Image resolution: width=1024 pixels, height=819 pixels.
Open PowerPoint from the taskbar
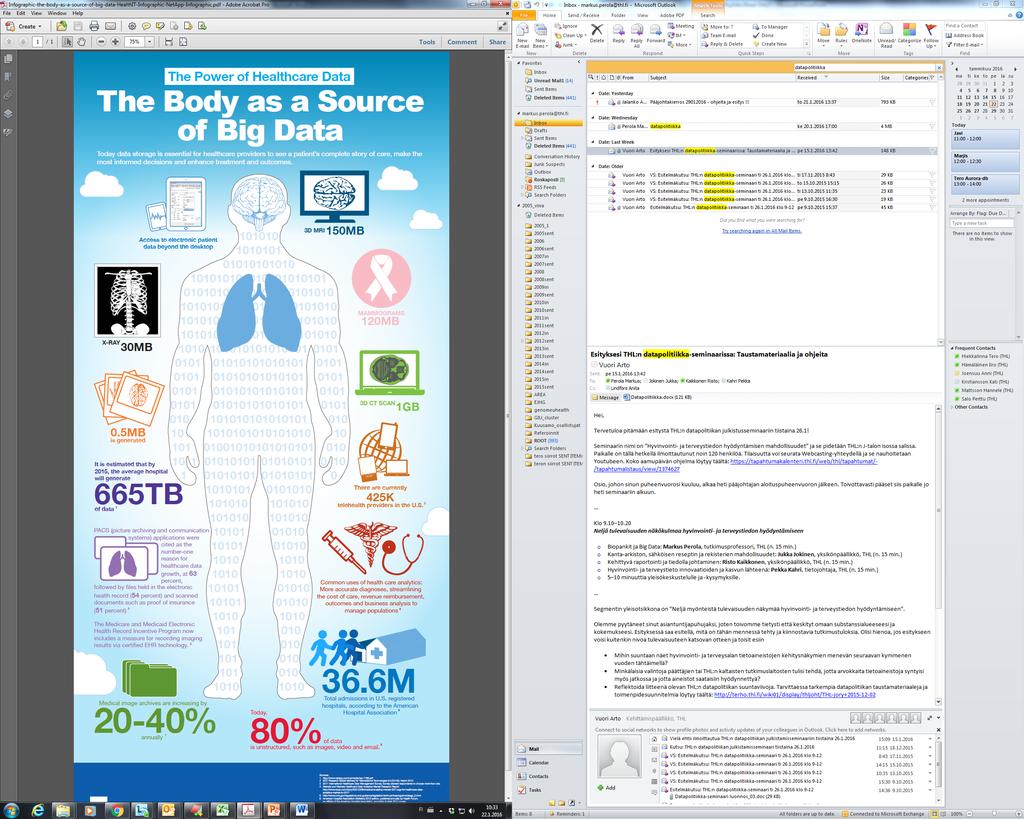tap(274, 811)
